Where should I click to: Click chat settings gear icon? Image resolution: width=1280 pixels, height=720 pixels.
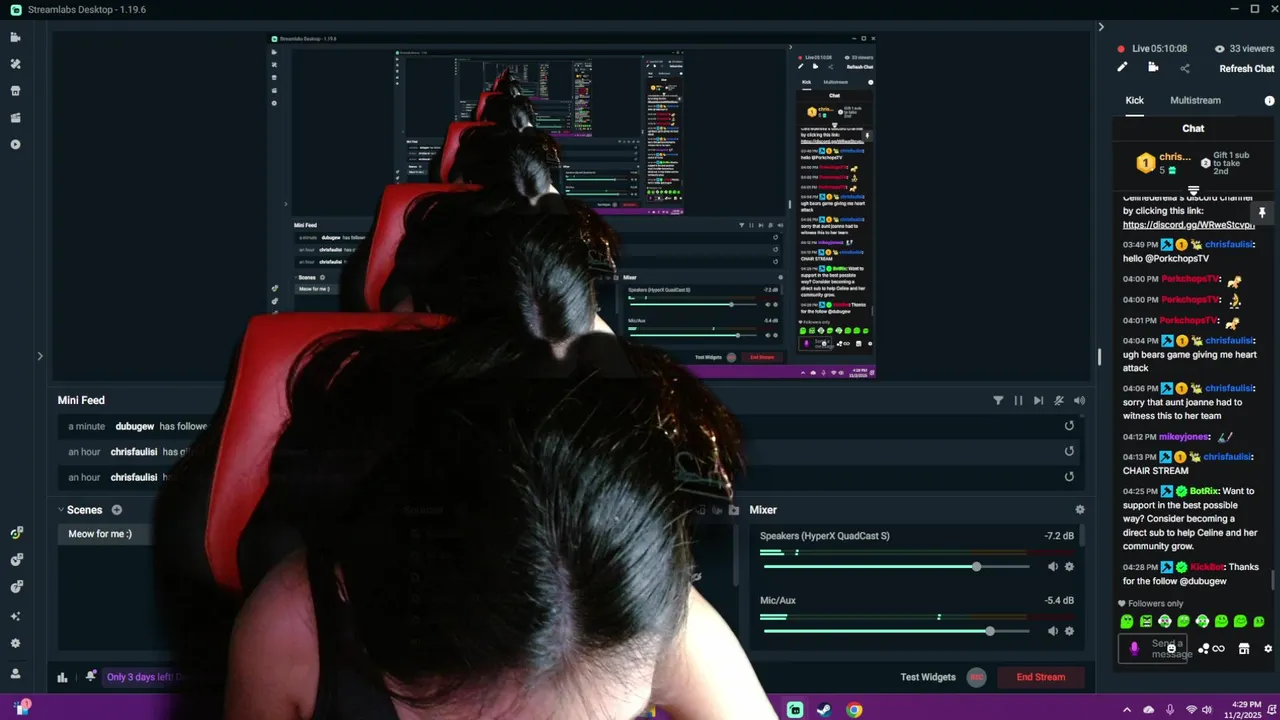[1268, 649]
